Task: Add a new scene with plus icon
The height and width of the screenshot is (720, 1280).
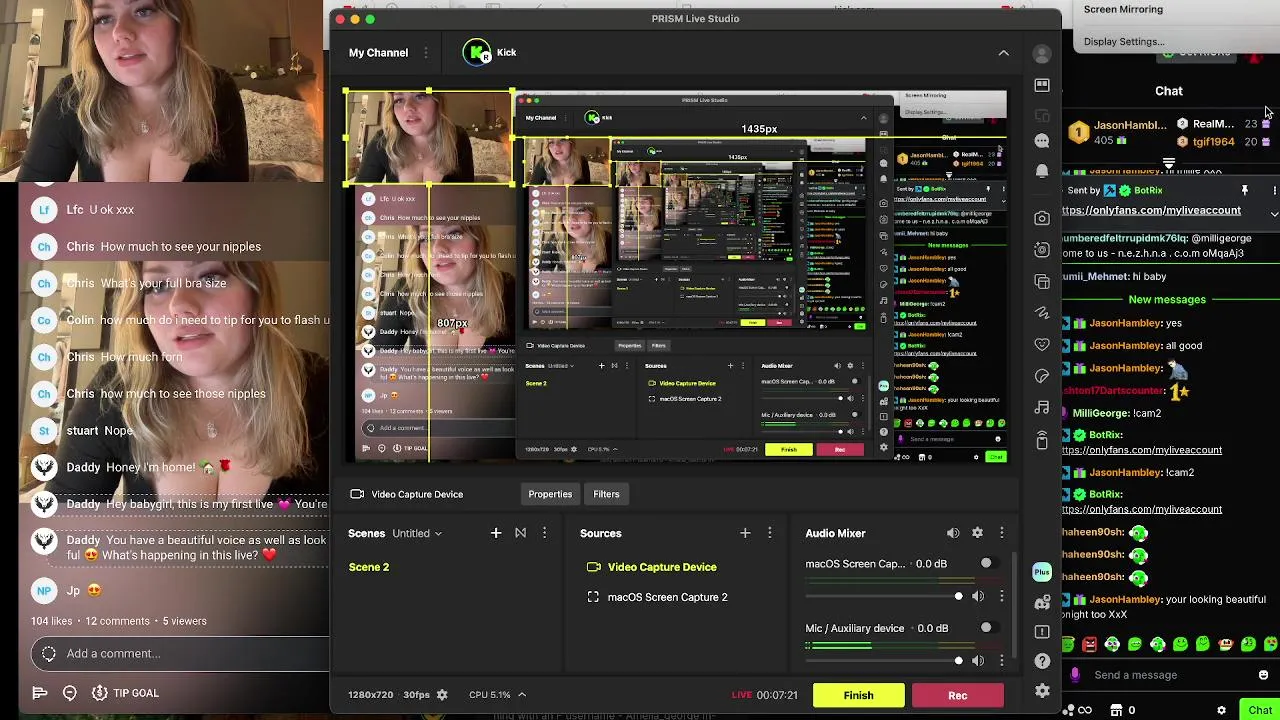Action: (496, 533)
